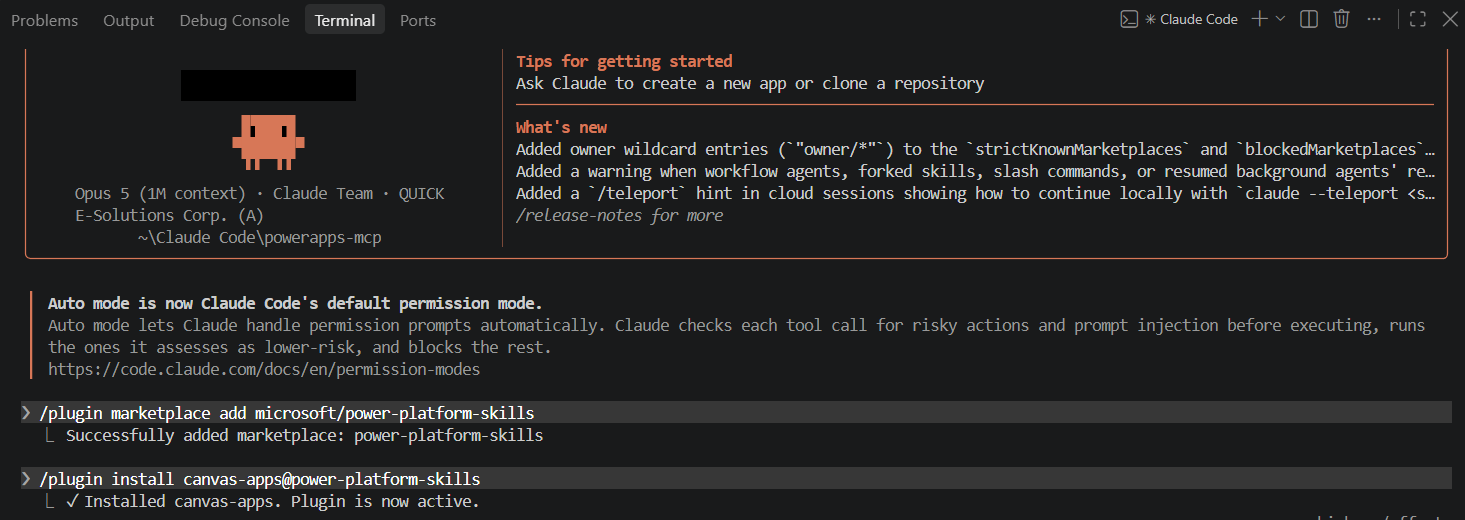Click the Claude Code terminal name label
This screenshot has width=1465, height=520.
tap(1199, 19)
